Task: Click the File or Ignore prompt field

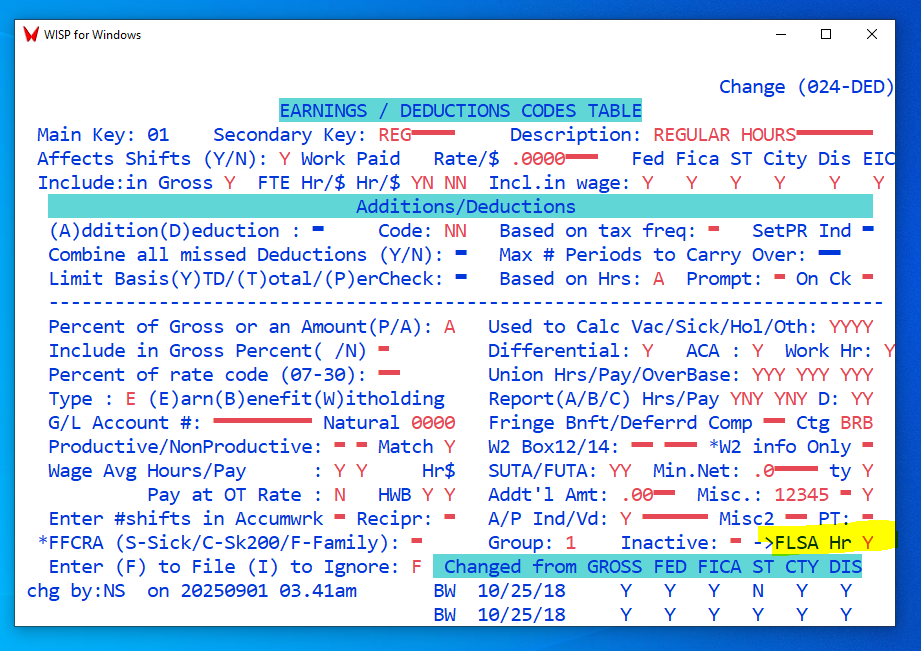Action: point(417,567)
